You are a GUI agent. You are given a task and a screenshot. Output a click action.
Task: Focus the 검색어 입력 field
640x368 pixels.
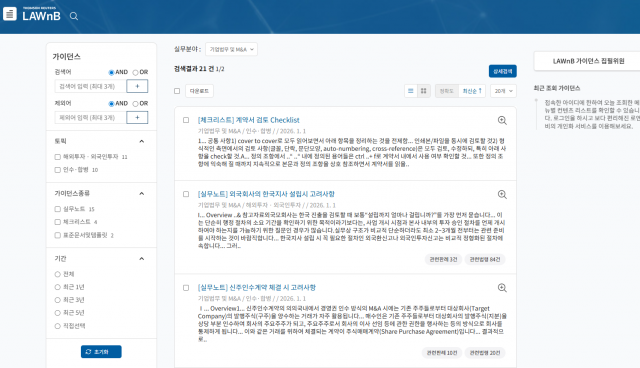91,86
